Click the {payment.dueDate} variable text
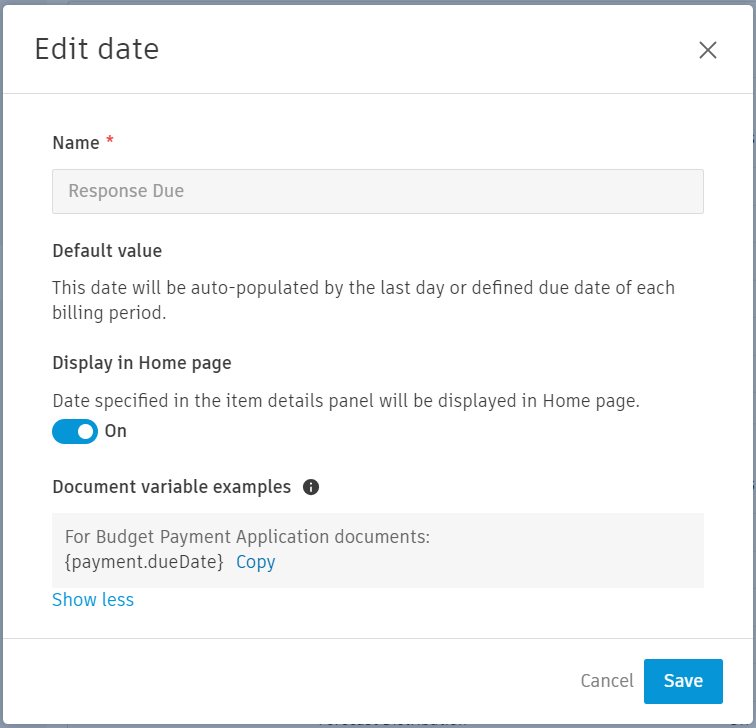 (144, 562)
